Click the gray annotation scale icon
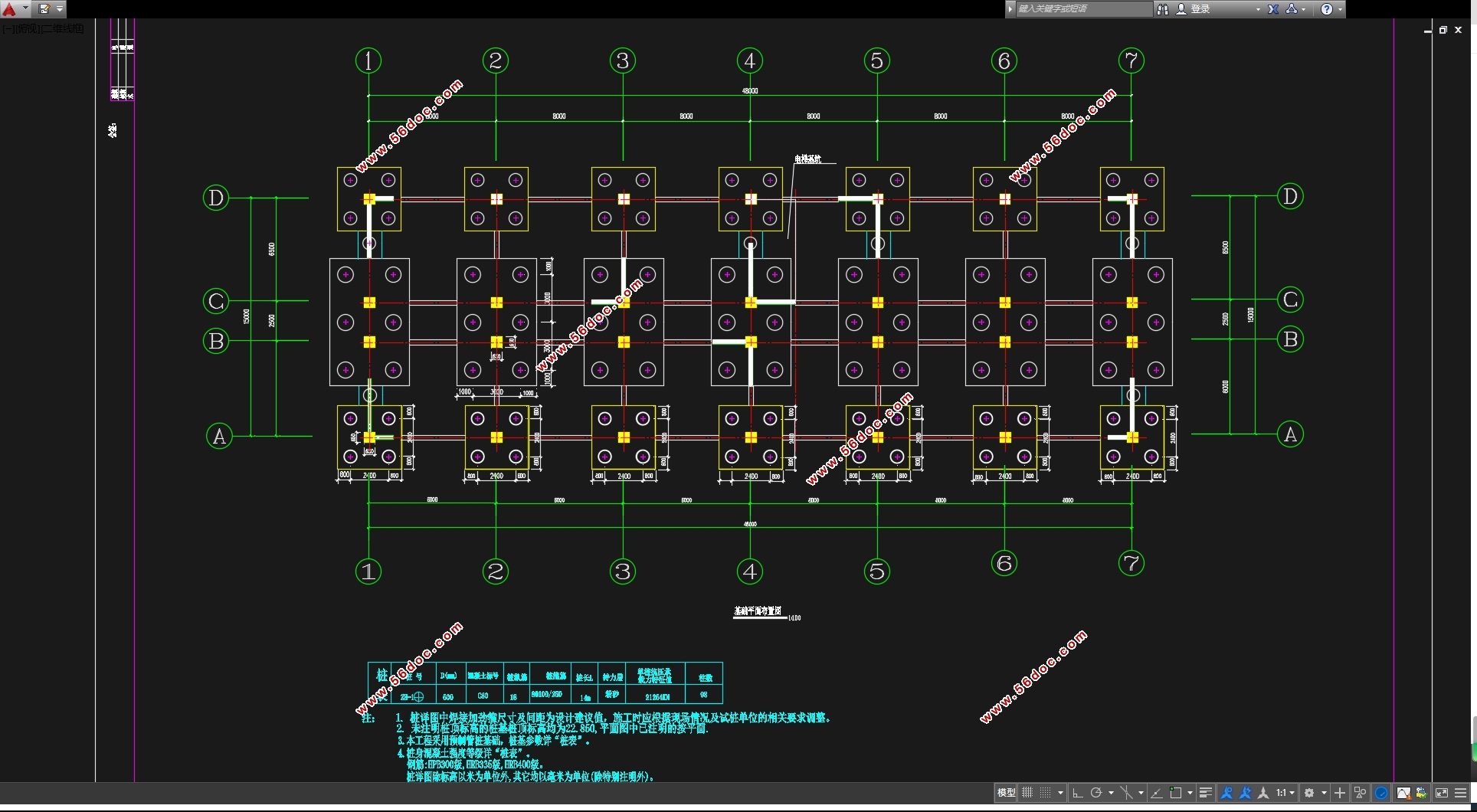The height and width of the screenshot is (812, 1477). (x=1263, y=793)
